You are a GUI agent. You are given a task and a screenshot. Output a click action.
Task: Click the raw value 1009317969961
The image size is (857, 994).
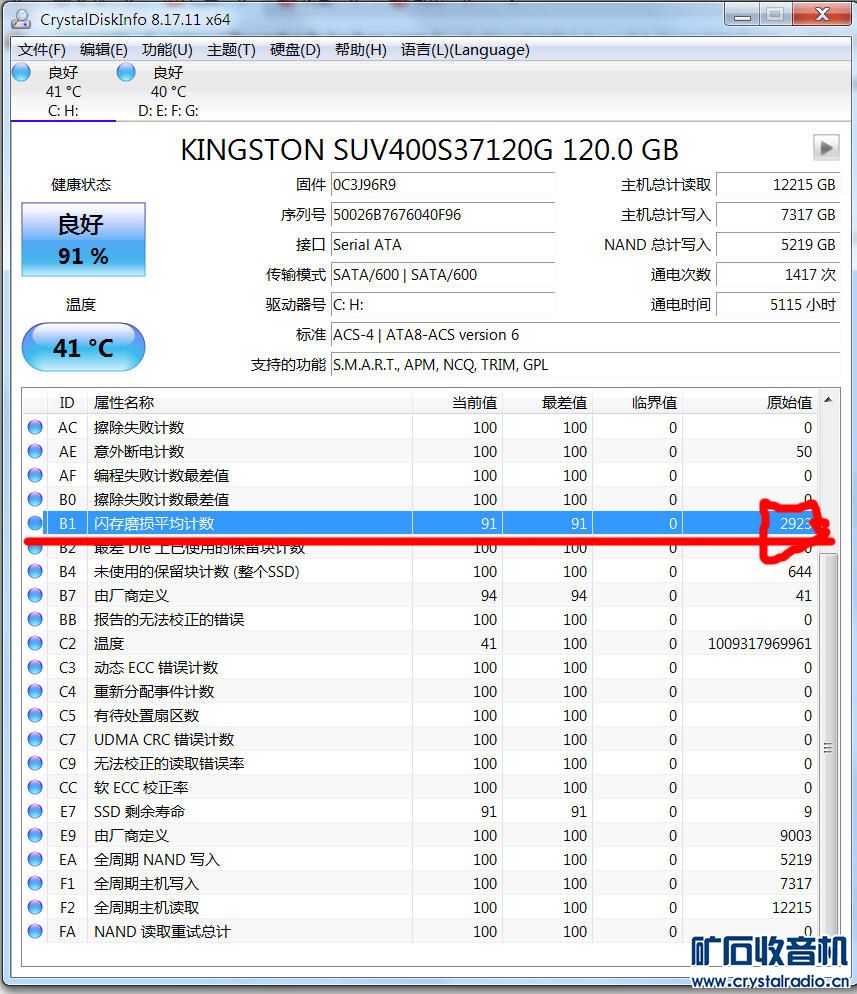(x=759, y=643)
